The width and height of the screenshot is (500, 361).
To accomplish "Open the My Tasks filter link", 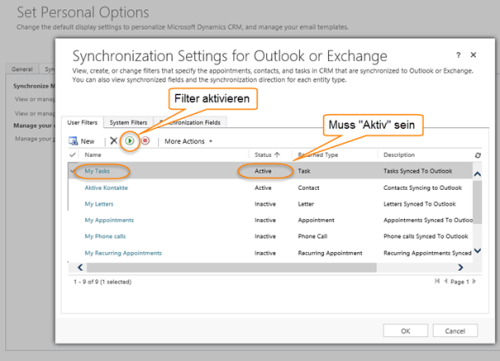I will [97, 171].
